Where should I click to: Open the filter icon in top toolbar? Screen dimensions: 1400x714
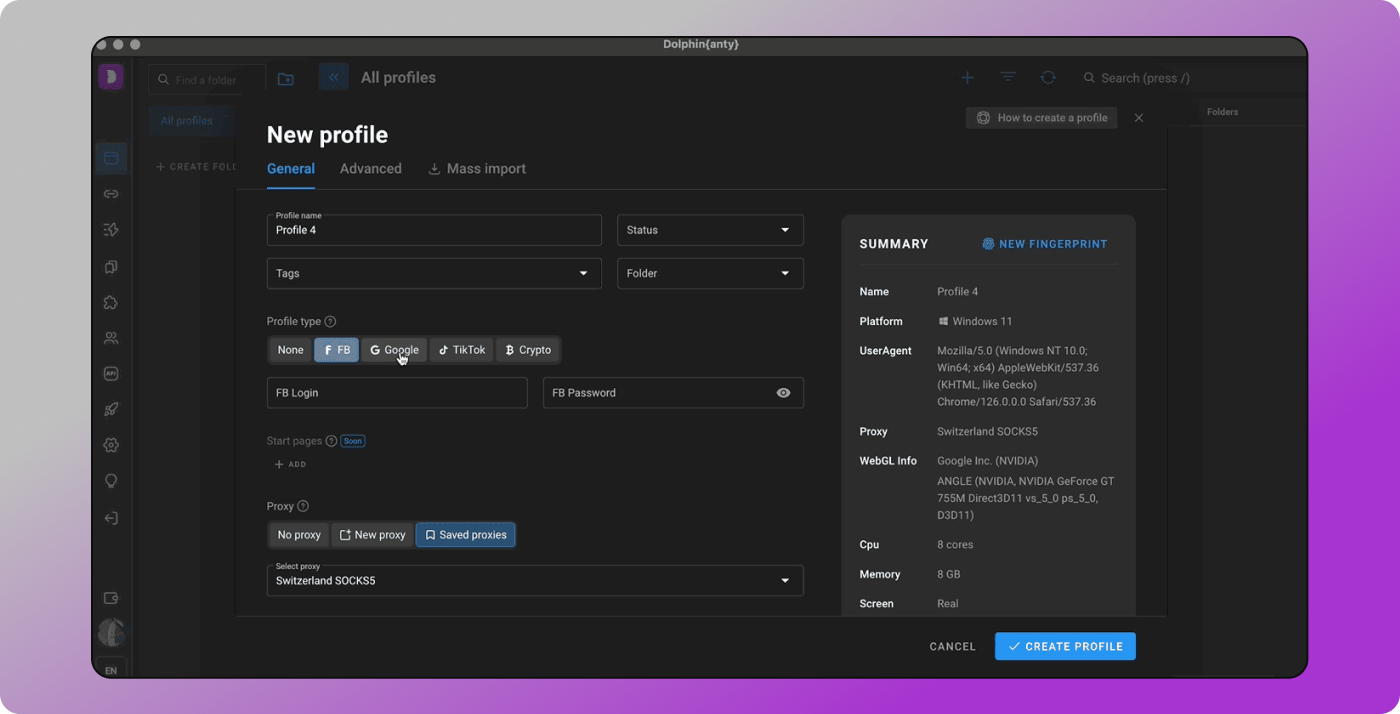click(1008, 78)
